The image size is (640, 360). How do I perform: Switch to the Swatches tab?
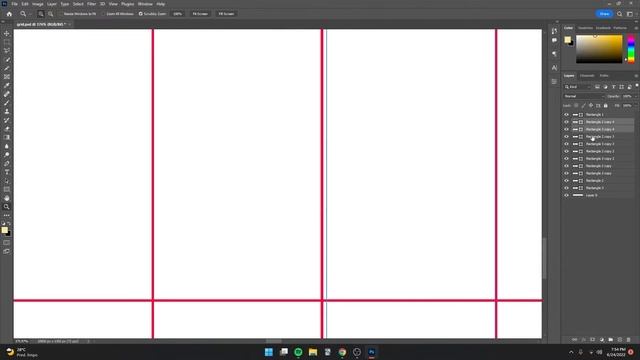click(585, 28)
